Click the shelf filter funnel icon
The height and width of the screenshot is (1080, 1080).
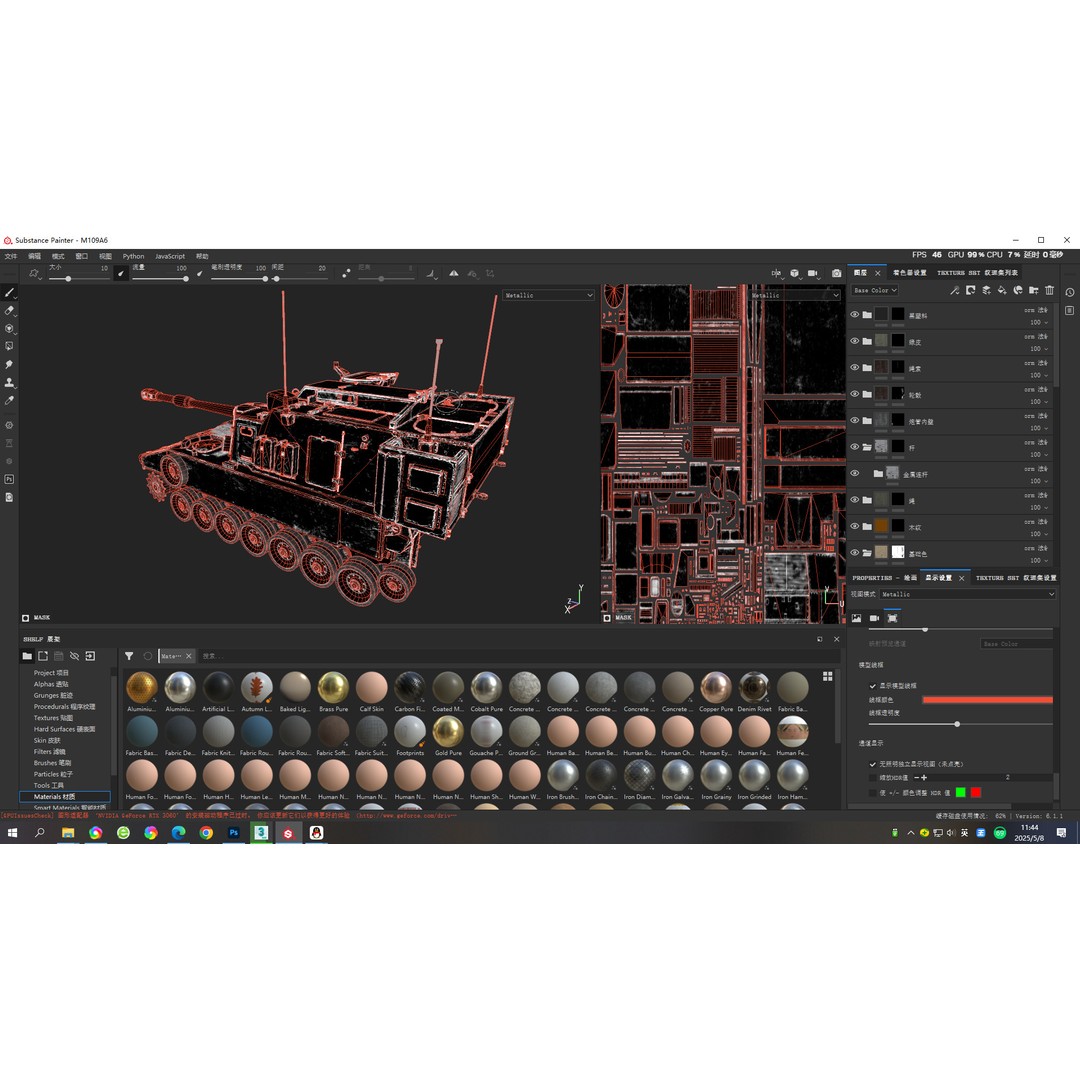[x=129, y=656]
